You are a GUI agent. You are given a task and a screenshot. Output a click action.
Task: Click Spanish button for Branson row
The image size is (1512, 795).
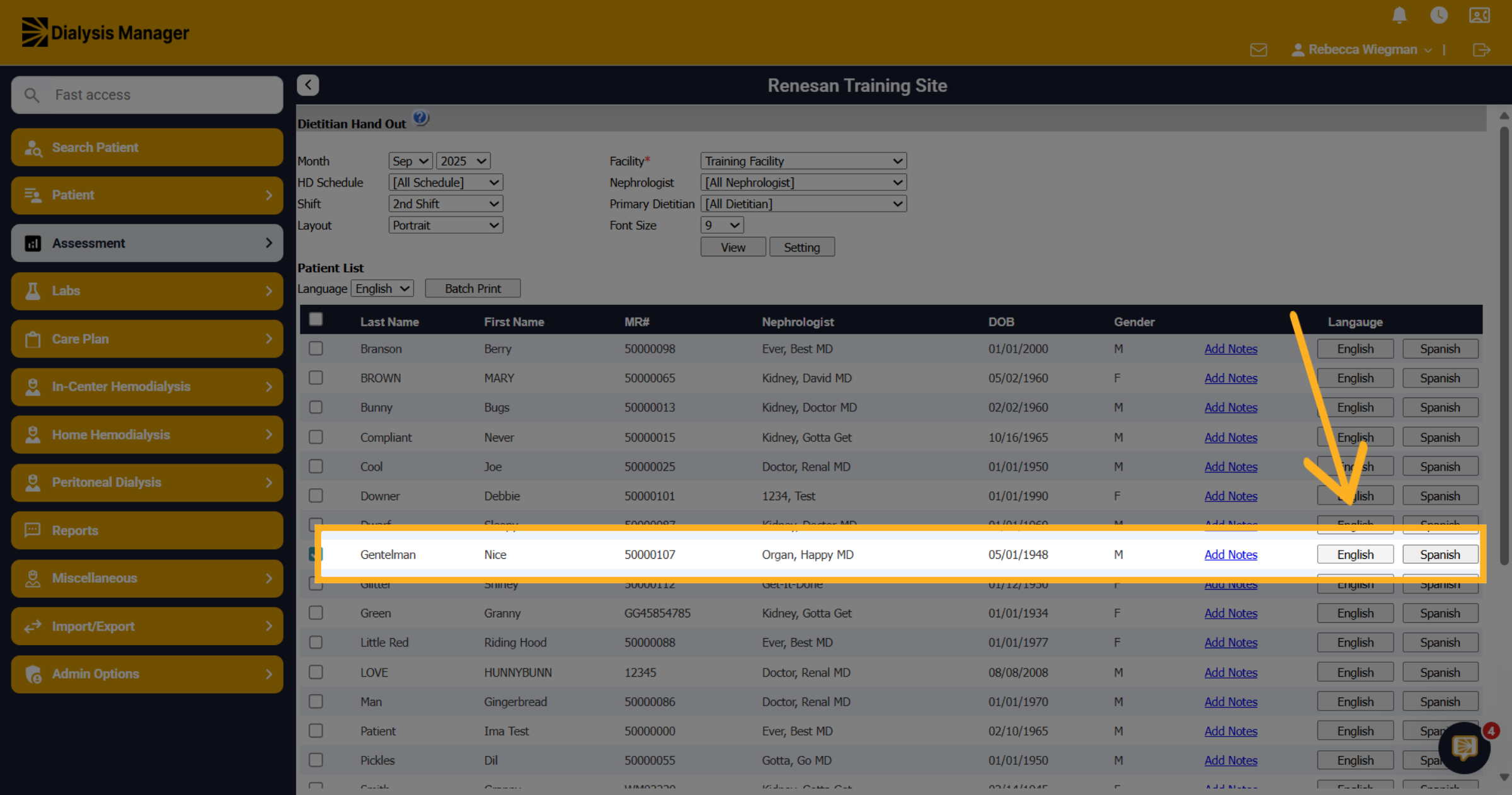1440,349
